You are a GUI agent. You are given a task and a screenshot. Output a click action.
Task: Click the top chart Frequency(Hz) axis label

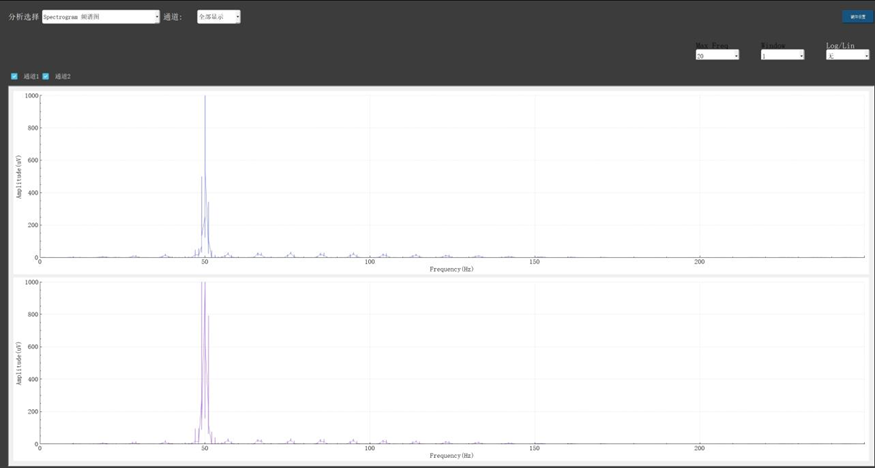pyautogui.click(x=452, y=269)
